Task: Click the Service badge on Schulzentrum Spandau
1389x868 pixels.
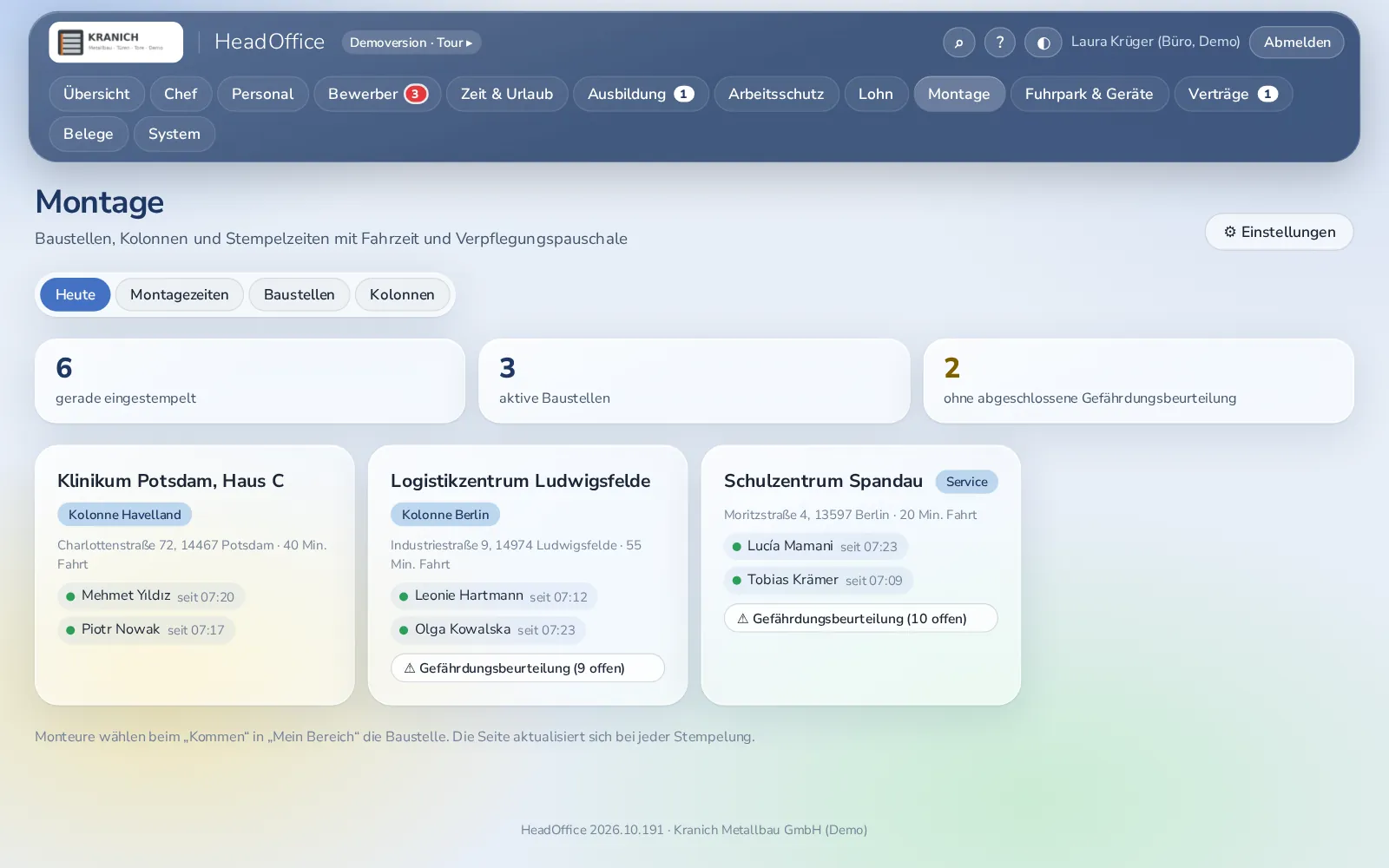Action: pyautogui.click(x=967, y=482)
